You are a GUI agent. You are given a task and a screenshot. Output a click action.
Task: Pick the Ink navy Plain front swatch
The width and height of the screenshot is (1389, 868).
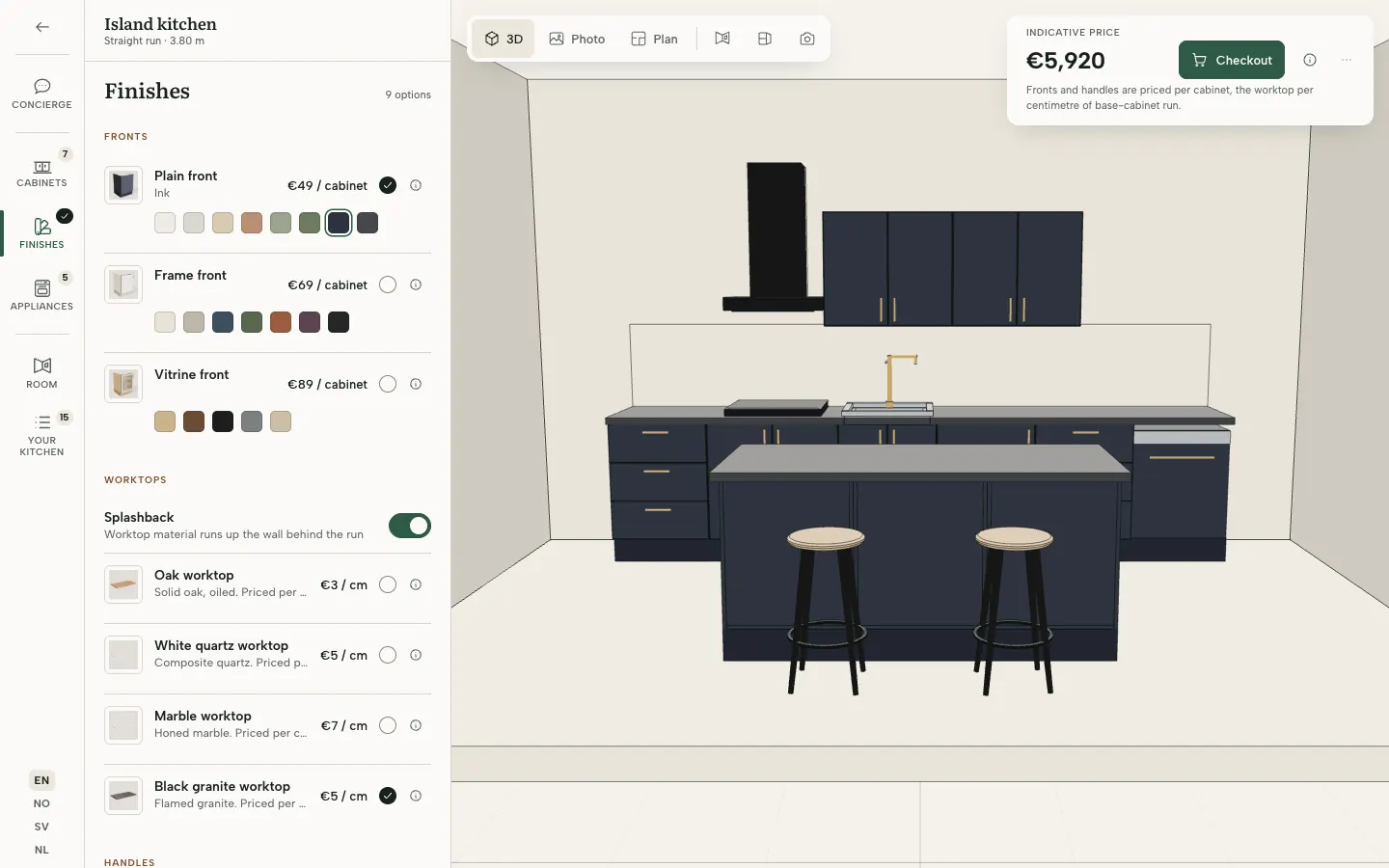(x=339, y=223)
